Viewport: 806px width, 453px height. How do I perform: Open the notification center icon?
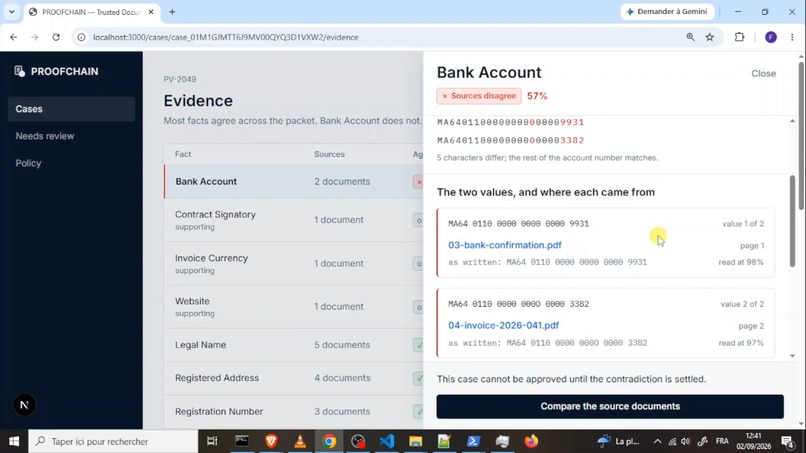[787, 441]
